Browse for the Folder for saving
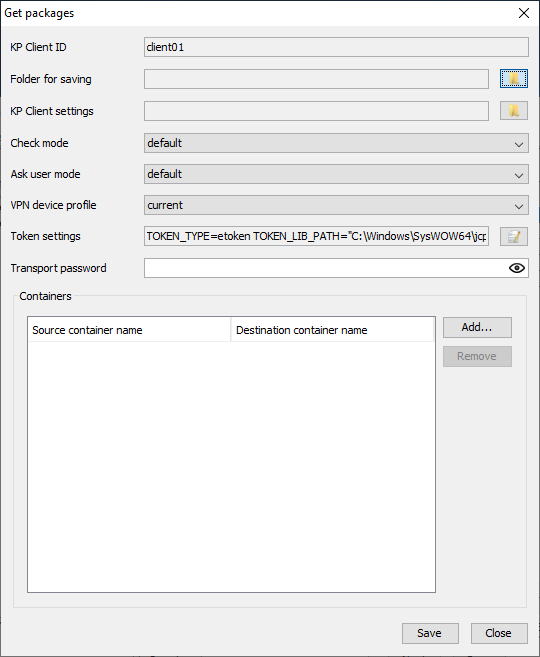Viewport: 540px width, 657px height. tap(514, 79)
